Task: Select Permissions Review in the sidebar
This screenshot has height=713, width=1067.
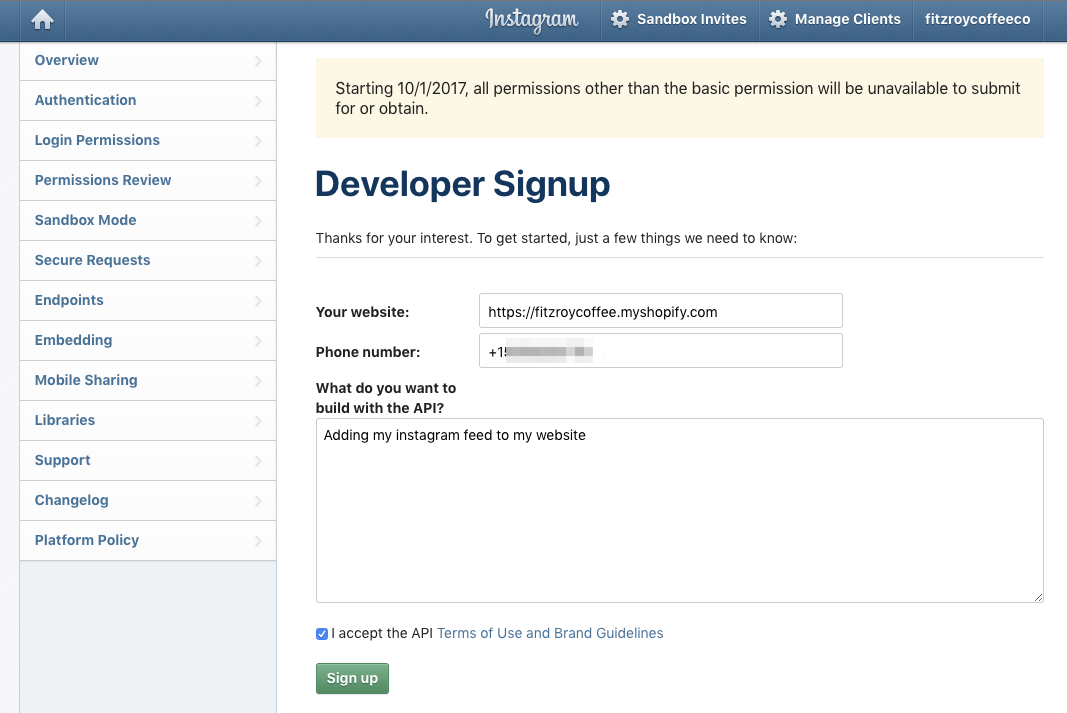Action: click(x=148, y=181)
